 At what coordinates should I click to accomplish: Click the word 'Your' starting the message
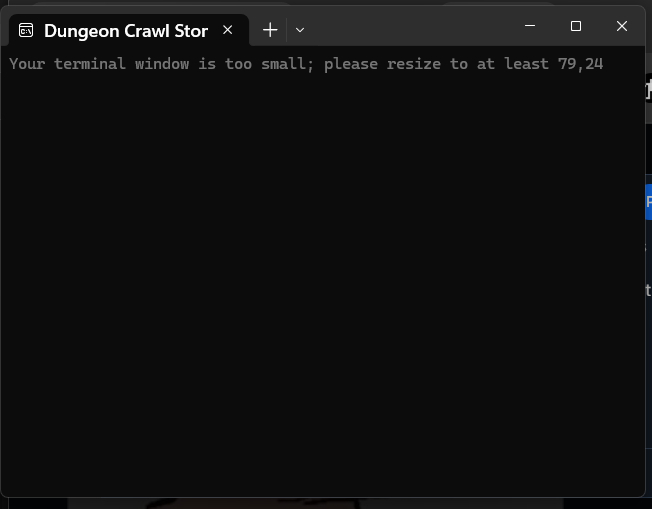click(x=27, y=64)
